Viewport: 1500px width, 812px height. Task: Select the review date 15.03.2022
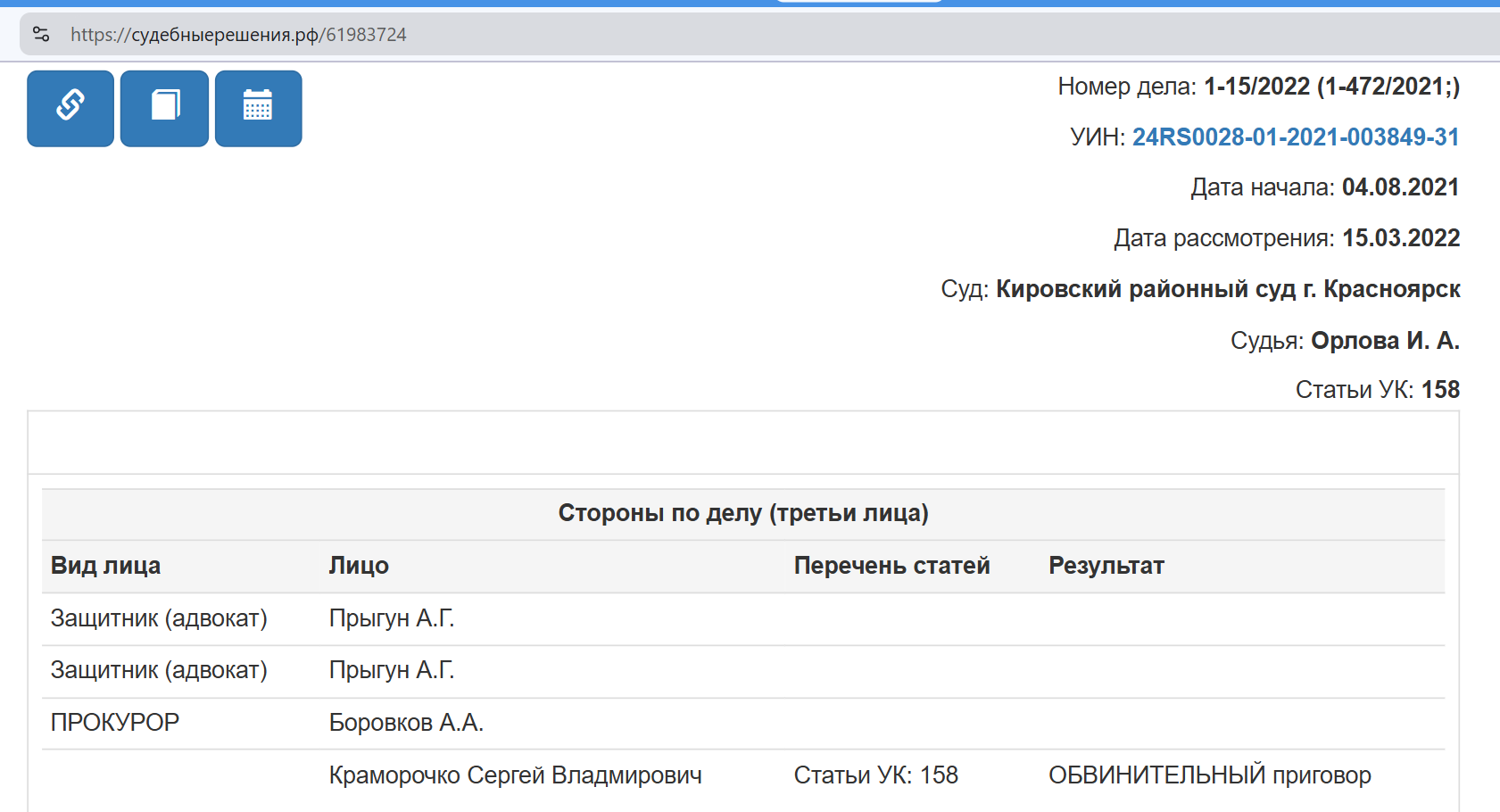(x=1400, y=238)
